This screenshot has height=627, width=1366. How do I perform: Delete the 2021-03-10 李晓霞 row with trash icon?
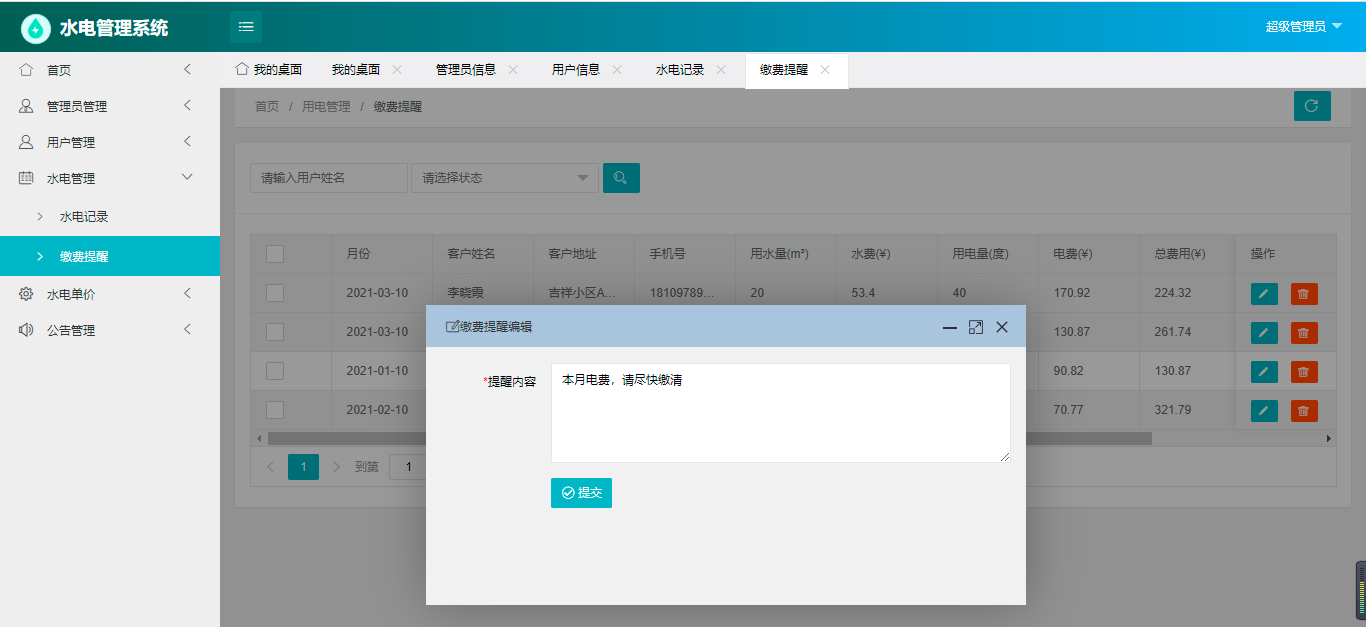[x=1304, y=293]
